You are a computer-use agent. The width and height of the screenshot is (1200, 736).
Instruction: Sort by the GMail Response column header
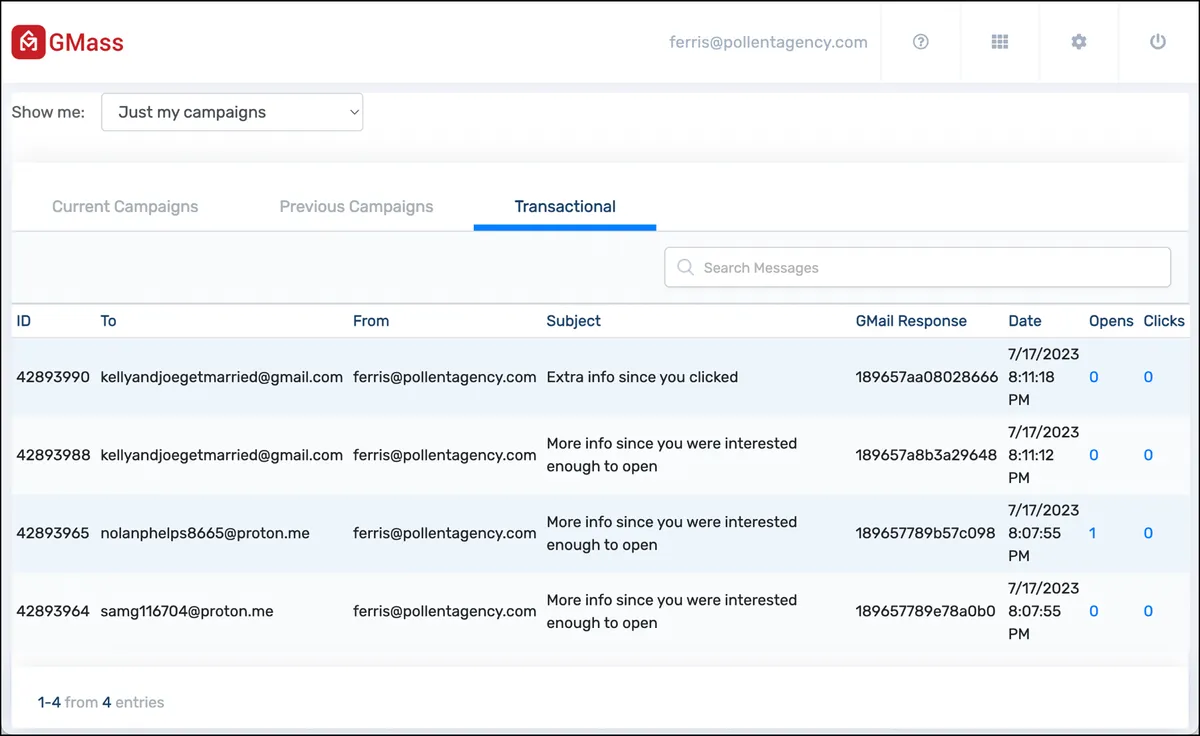(911, 321)
